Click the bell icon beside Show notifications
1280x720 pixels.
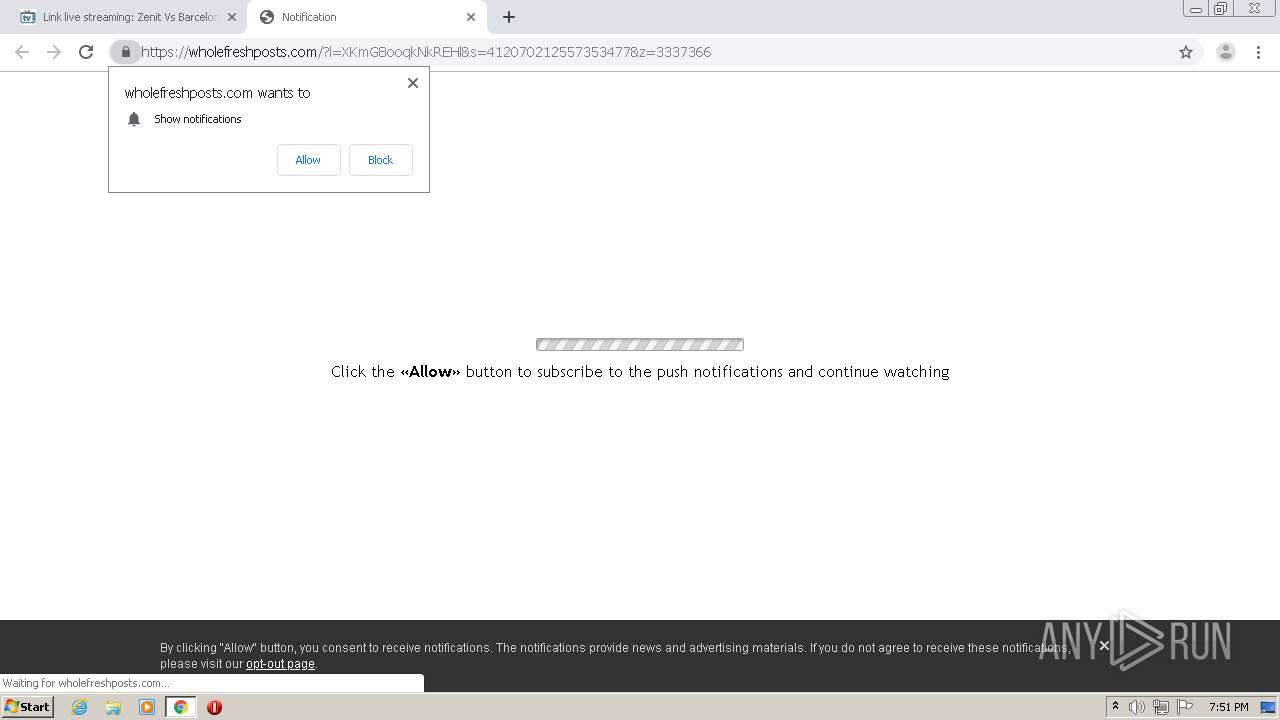pos(134,119)
